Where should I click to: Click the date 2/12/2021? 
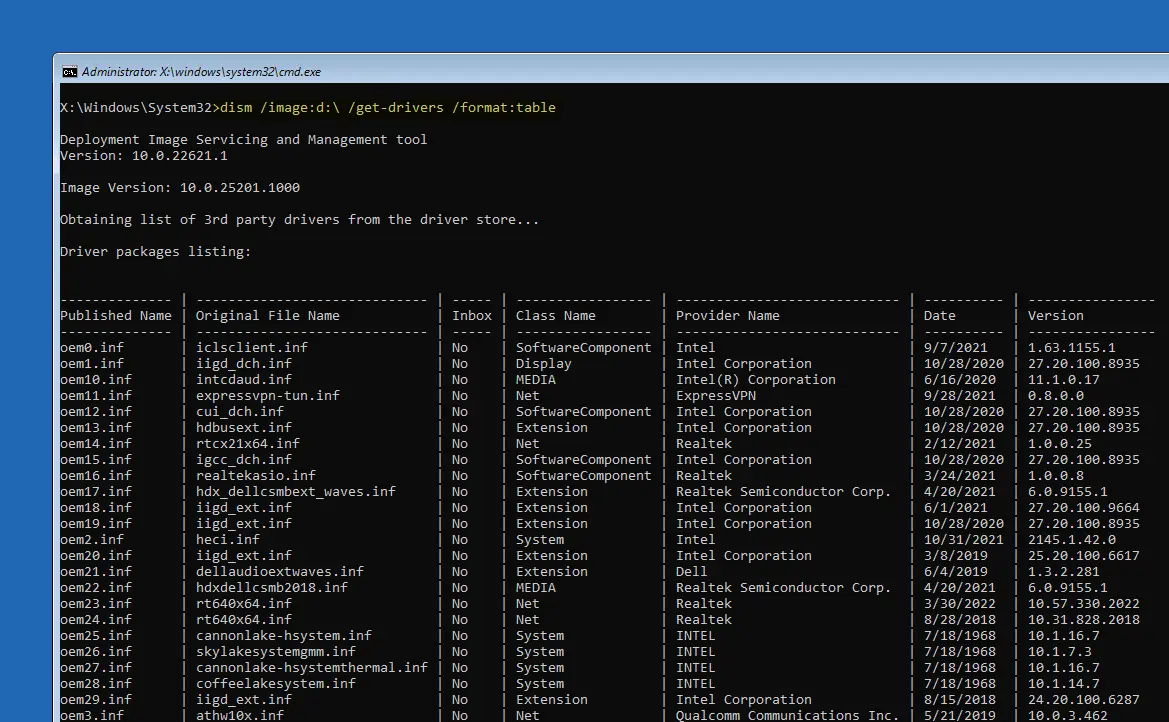click(x=959, y=444)
